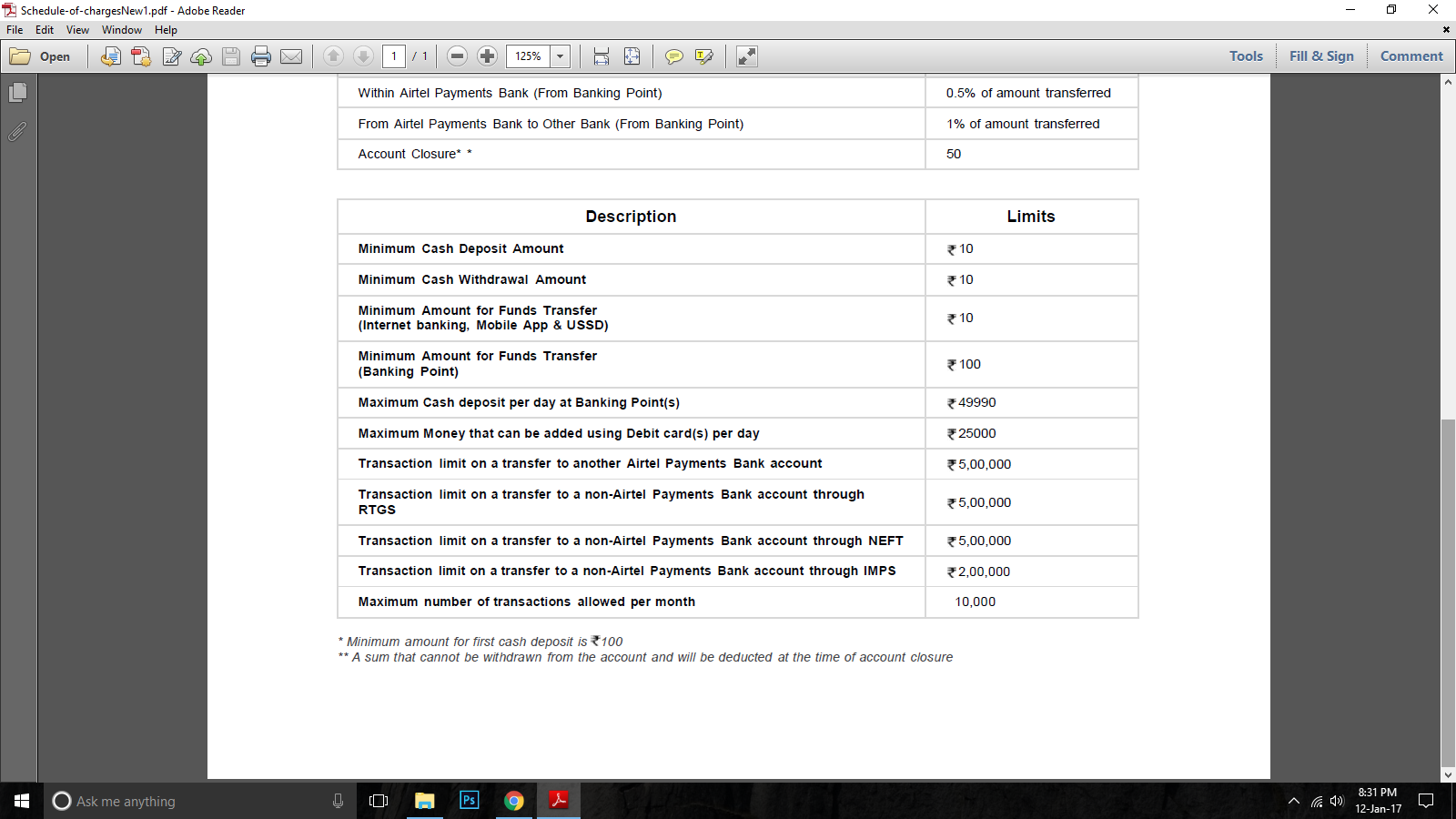Open the Action Center notifications

point(1427,801)
